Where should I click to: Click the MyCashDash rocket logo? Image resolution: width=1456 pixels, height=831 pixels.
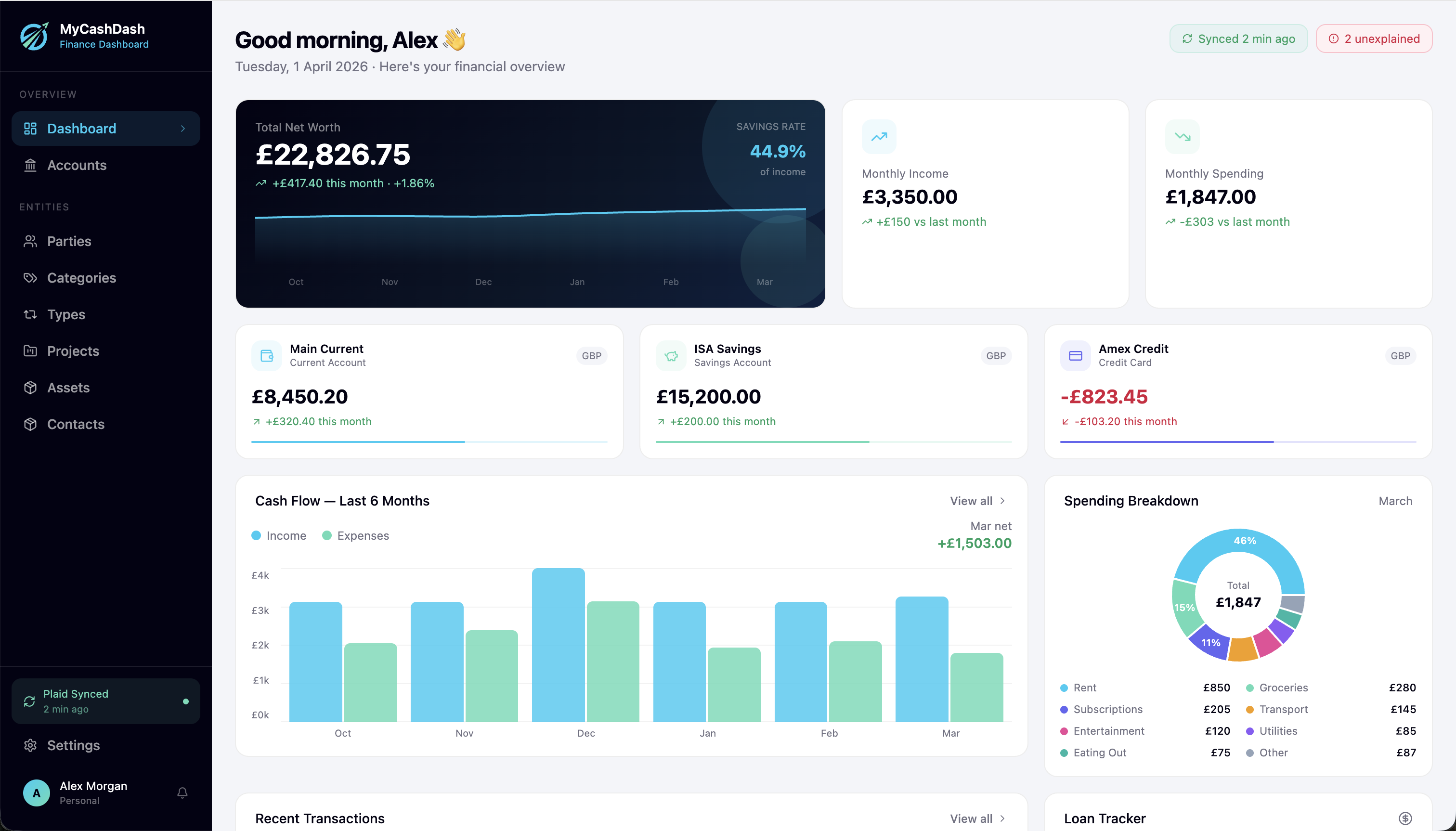pos(33,35)
